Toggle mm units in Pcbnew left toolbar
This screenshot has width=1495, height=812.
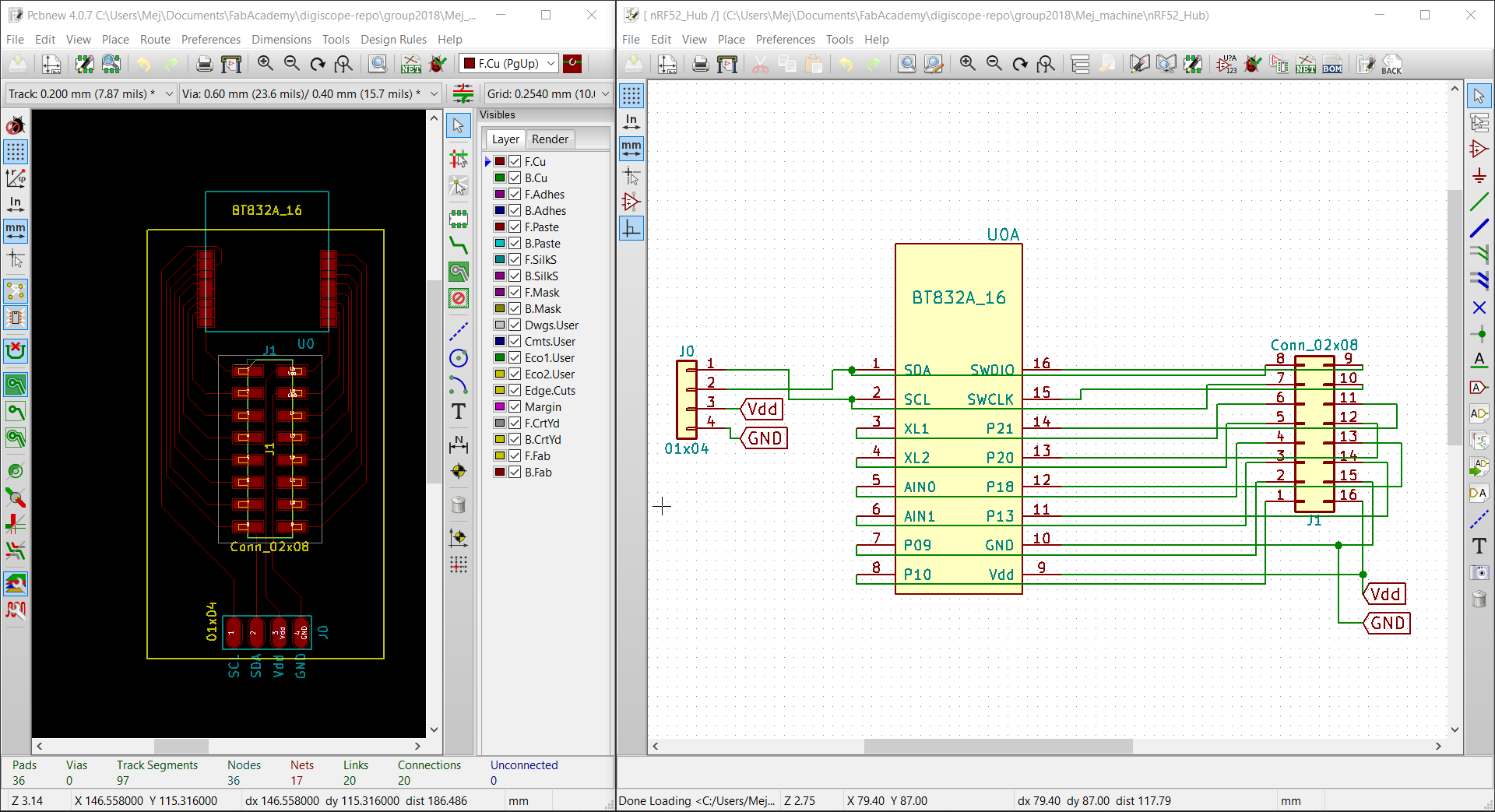[16, 231]
